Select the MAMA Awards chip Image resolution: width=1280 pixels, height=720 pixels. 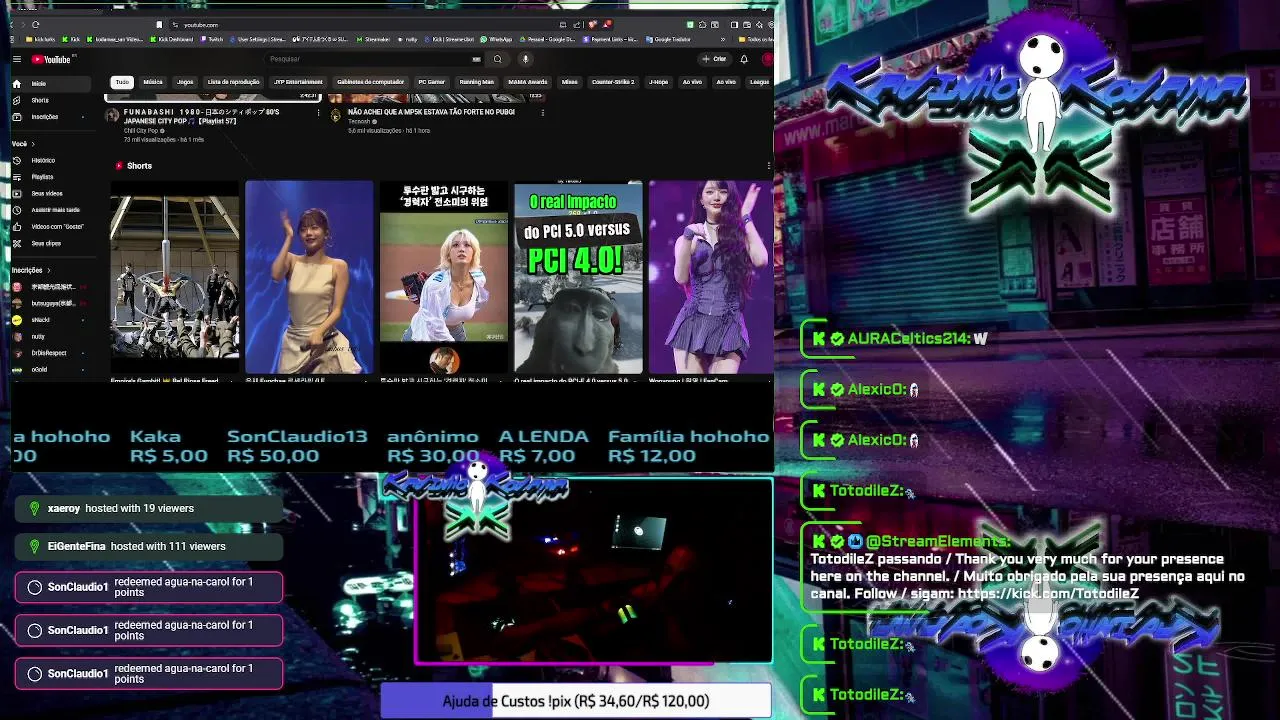[x=528, y=82]
